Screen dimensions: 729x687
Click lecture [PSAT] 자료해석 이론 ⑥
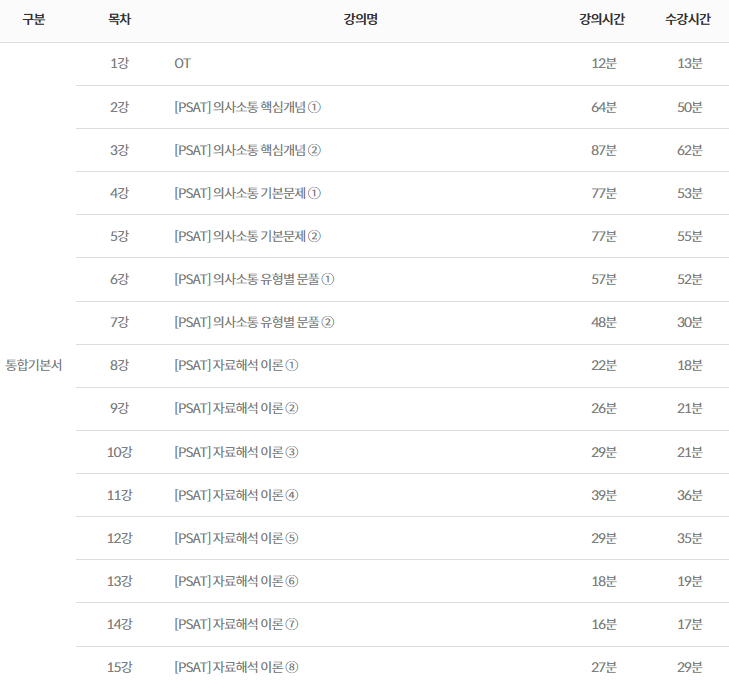(x=236, y=581)
